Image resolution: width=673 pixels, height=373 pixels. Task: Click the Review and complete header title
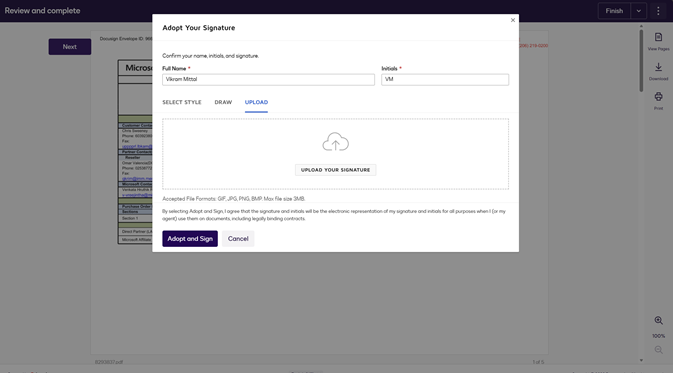(x=42, y=11)
